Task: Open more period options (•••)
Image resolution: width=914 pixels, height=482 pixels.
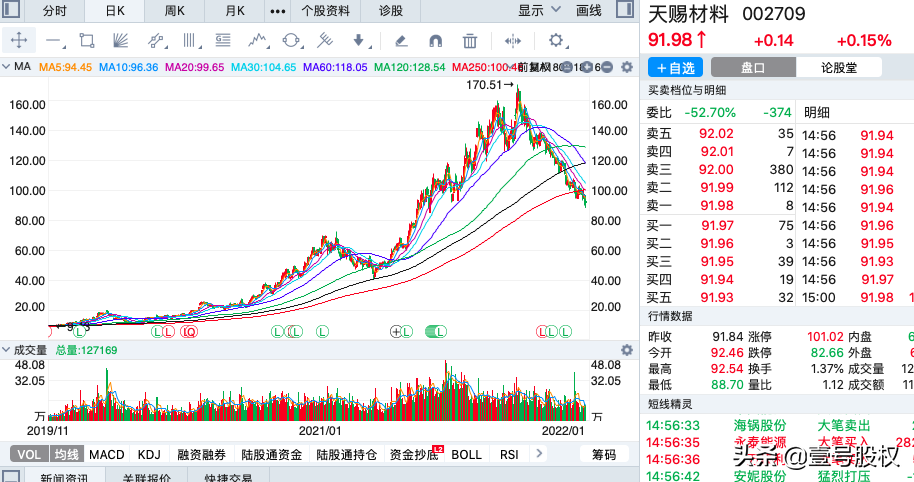Action: coord(278,11)
